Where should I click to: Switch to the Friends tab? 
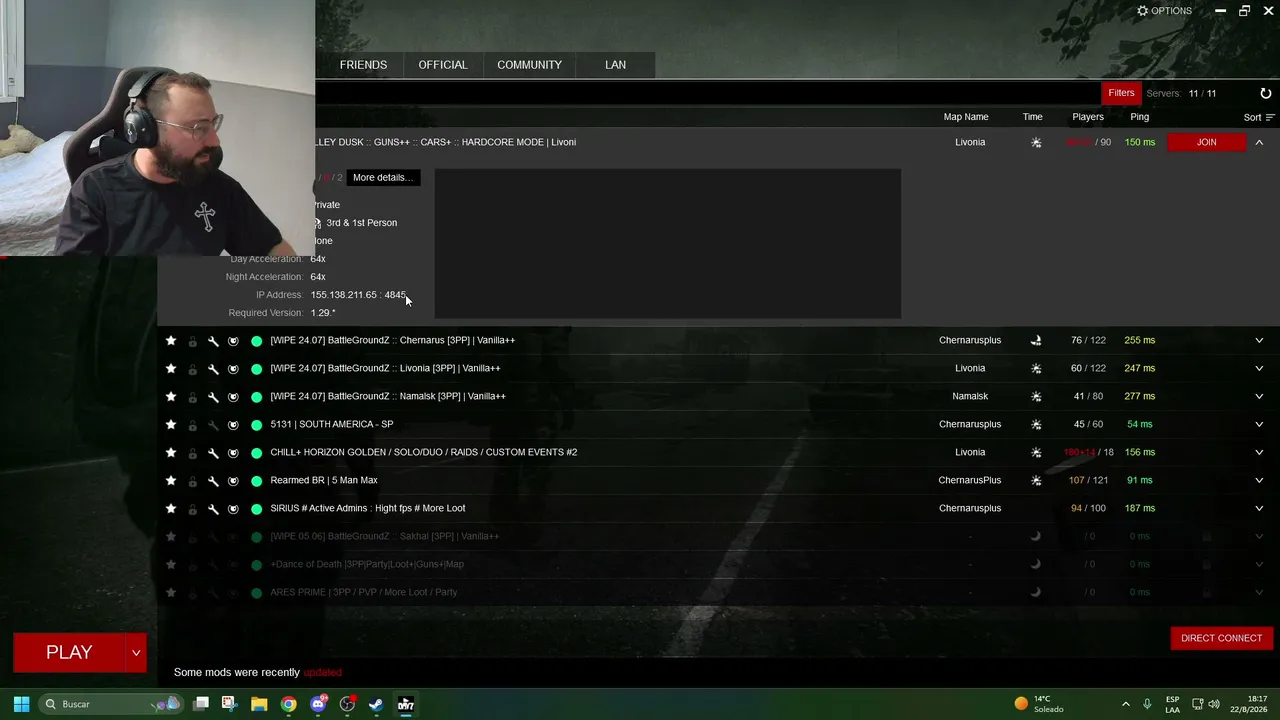point(363,65)
